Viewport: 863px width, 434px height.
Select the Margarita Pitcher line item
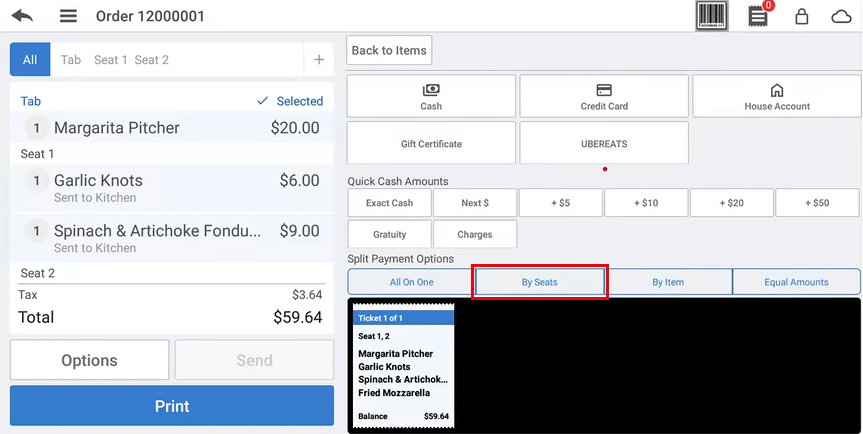coord(172,128)
